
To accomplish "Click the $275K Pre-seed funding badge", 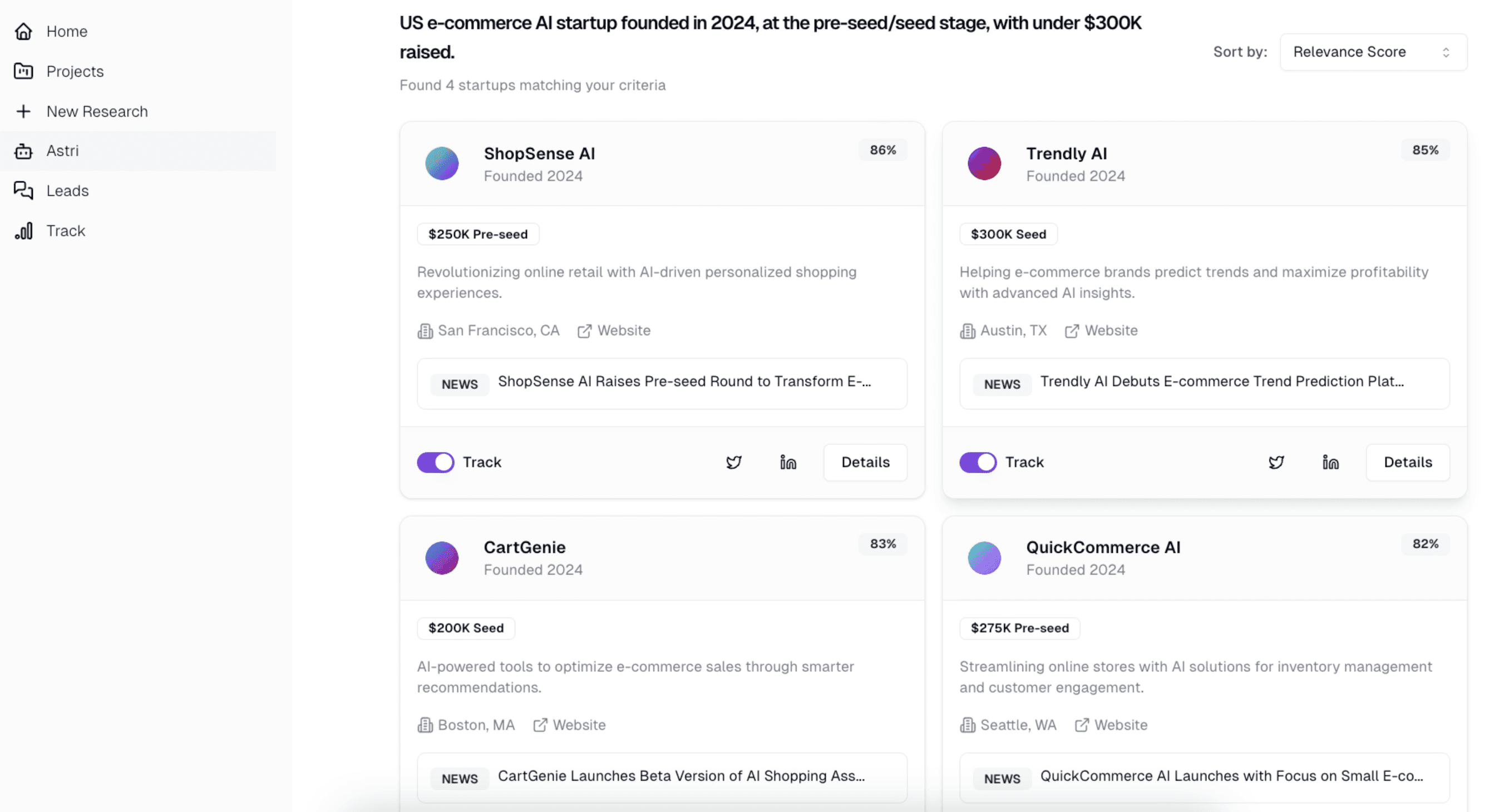I will [x=1020, y=629].
